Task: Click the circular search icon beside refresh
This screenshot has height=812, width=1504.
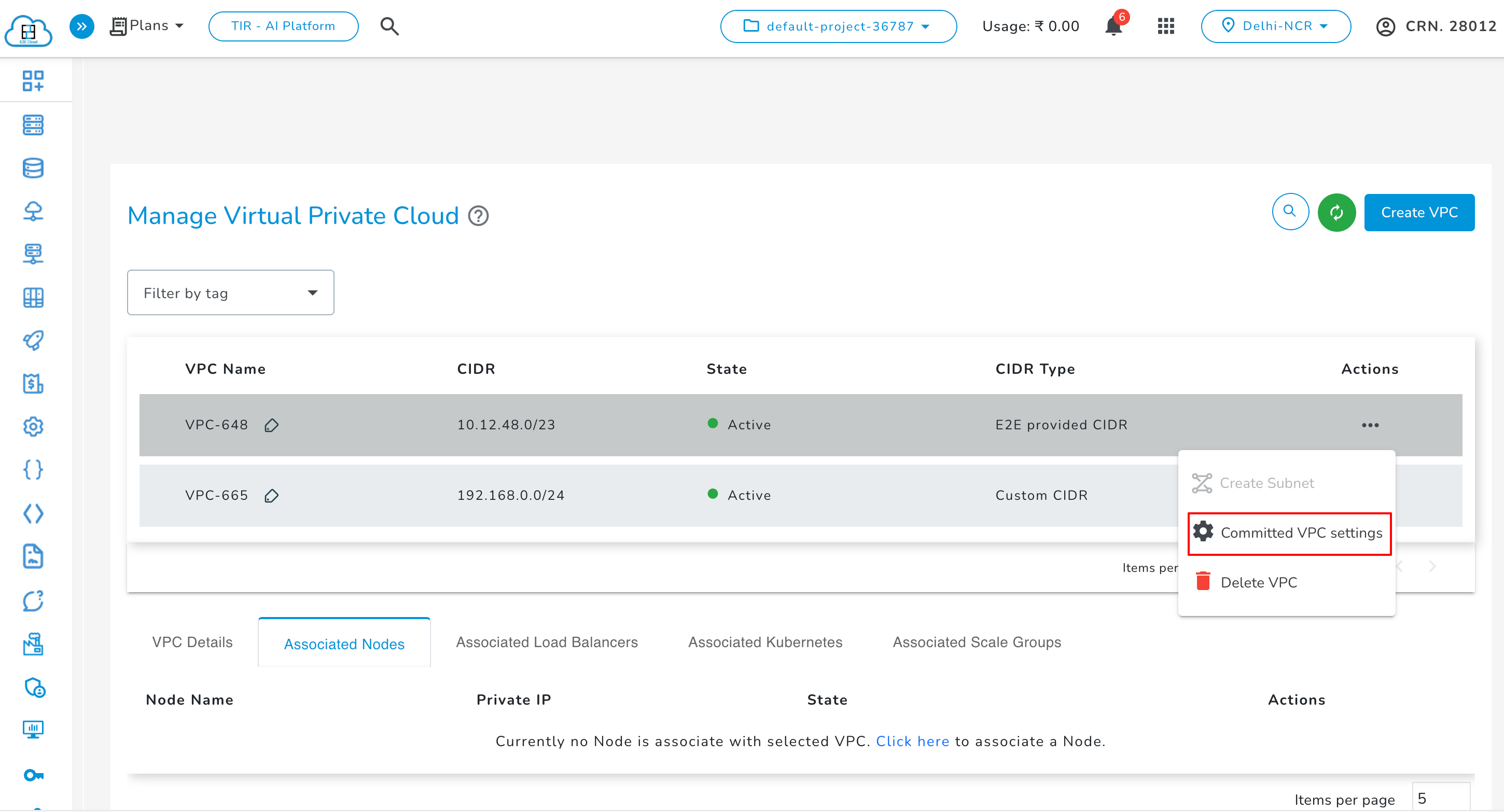Action: (x=1290, y=212)
